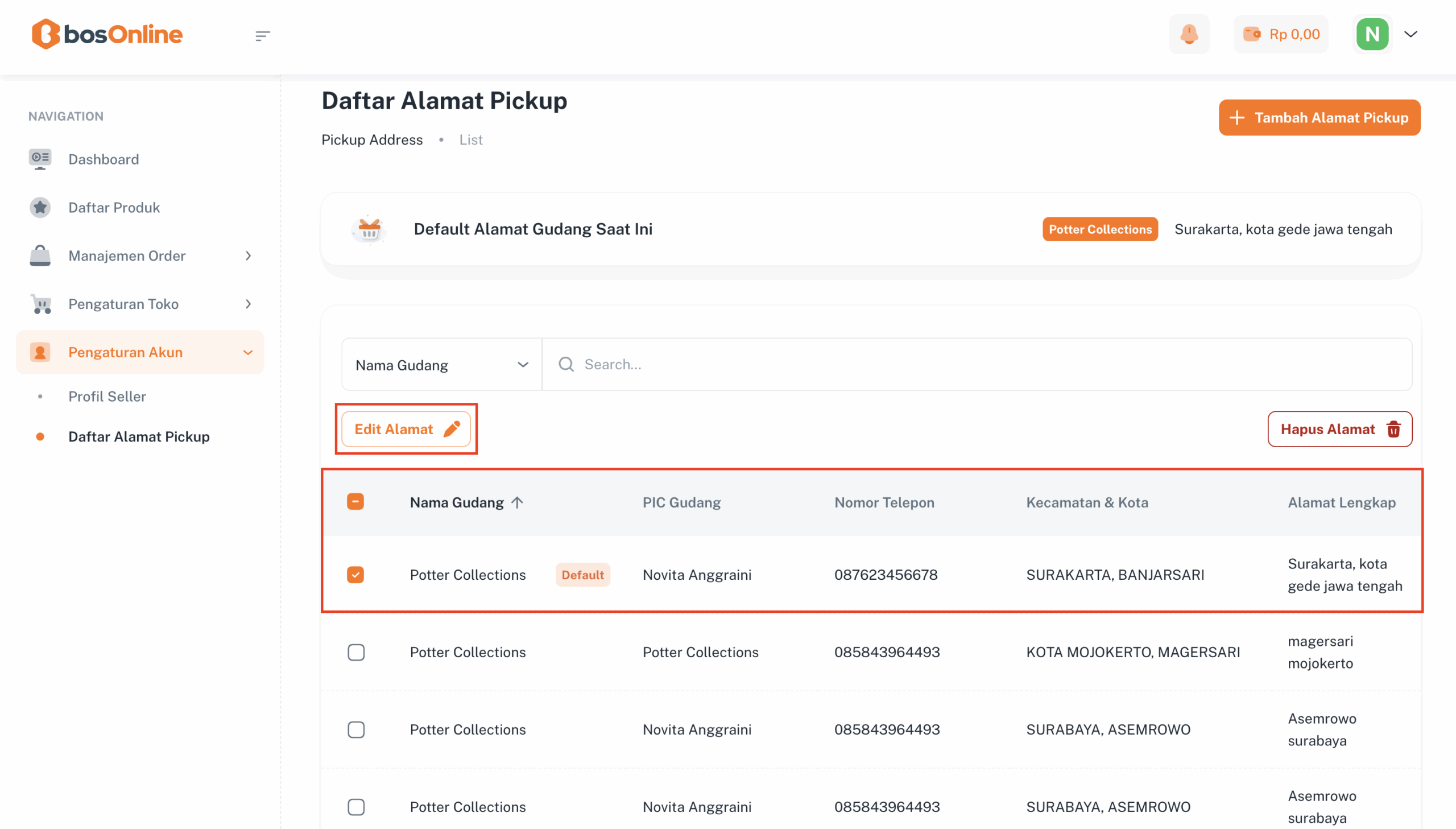This screenshot has height=829, width=1456.
Task: Click the sort arrow beside Nama Gudang header
Action: pyautogui.click(x=516, y=502)
